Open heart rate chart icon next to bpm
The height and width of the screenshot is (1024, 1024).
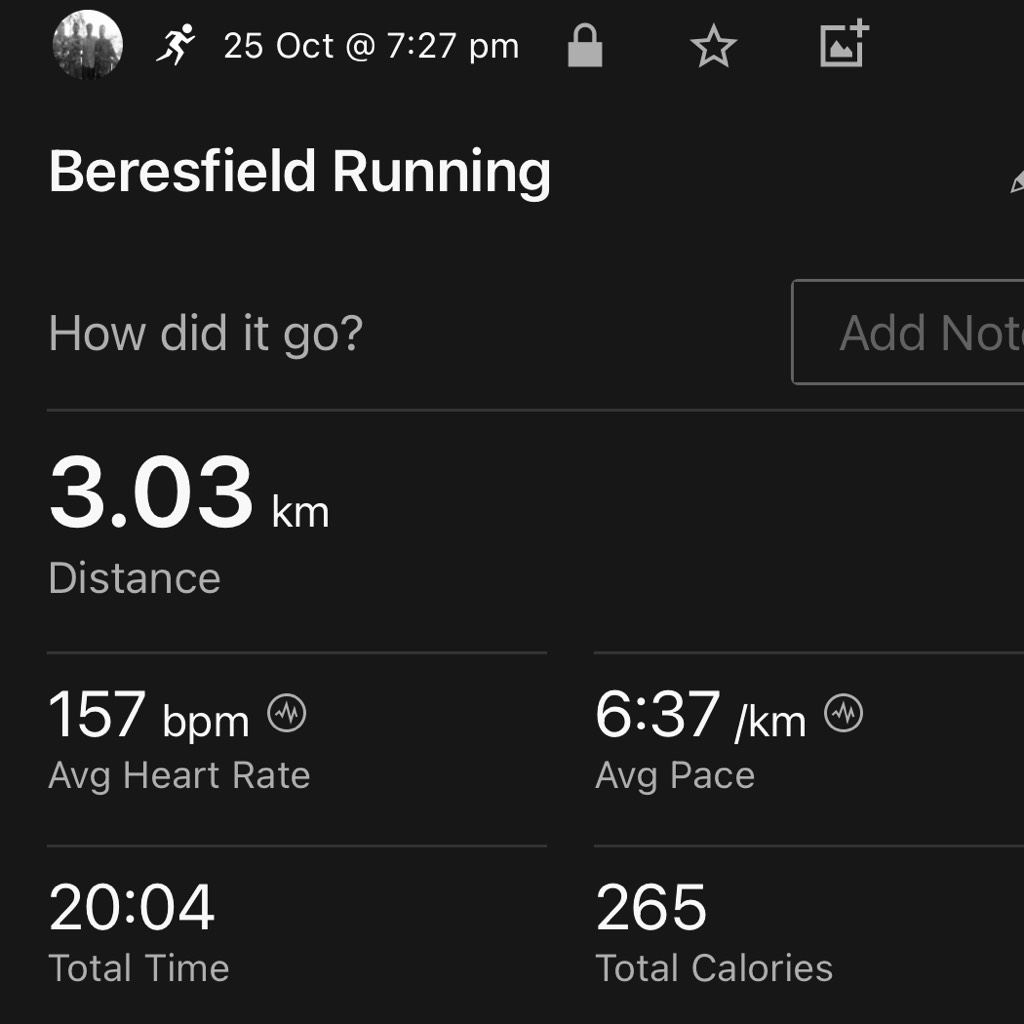[x=287, y=713]
